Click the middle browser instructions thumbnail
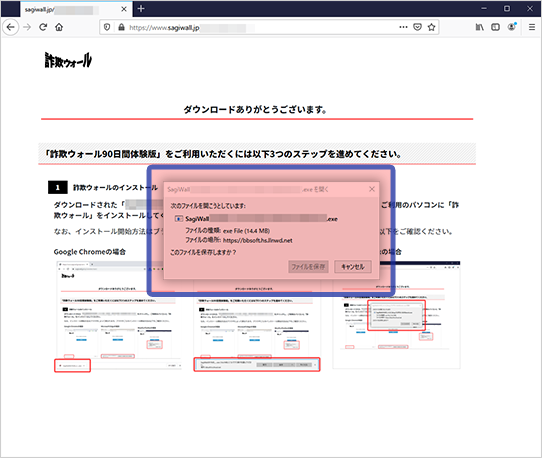Viewport: 542px width, 458px height. pos(256,325)
